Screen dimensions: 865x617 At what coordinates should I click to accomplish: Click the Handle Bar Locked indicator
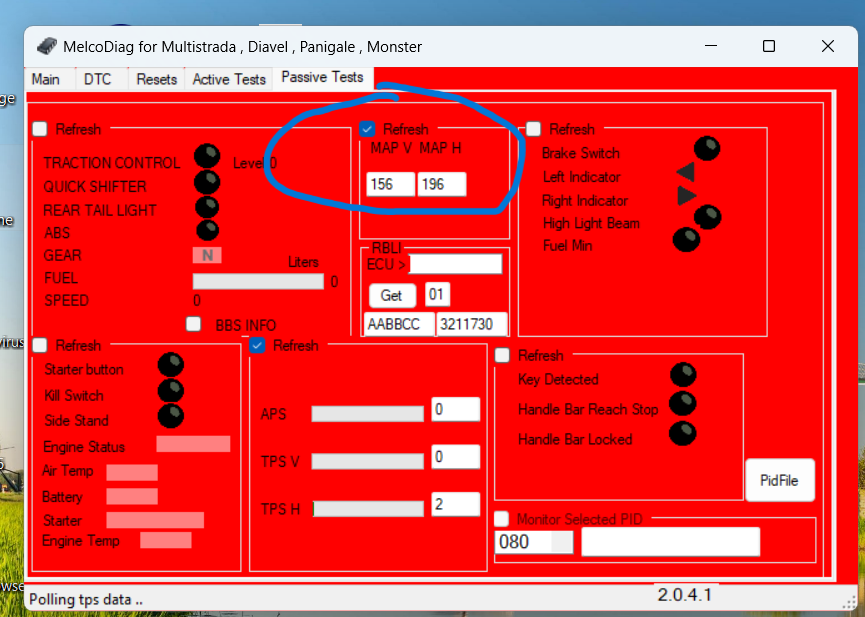pyautogui.click(x=682, y=434)
